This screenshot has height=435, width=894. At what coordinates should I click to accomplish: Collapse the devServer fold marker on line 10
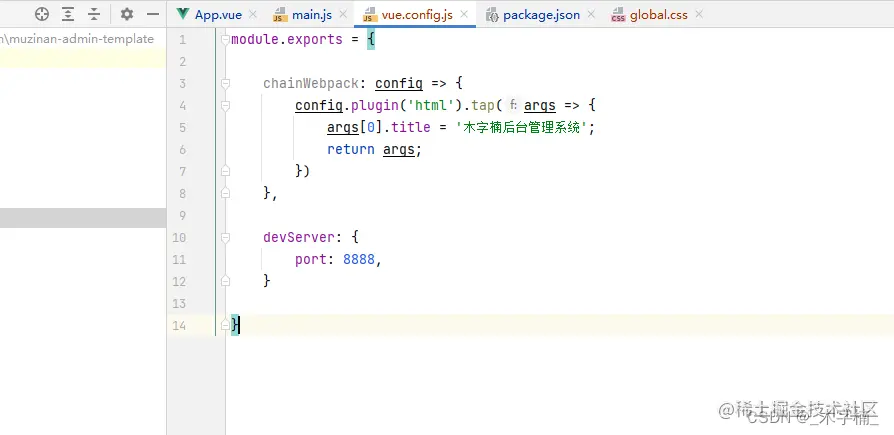pyautogui.click(x=225, y=237)
